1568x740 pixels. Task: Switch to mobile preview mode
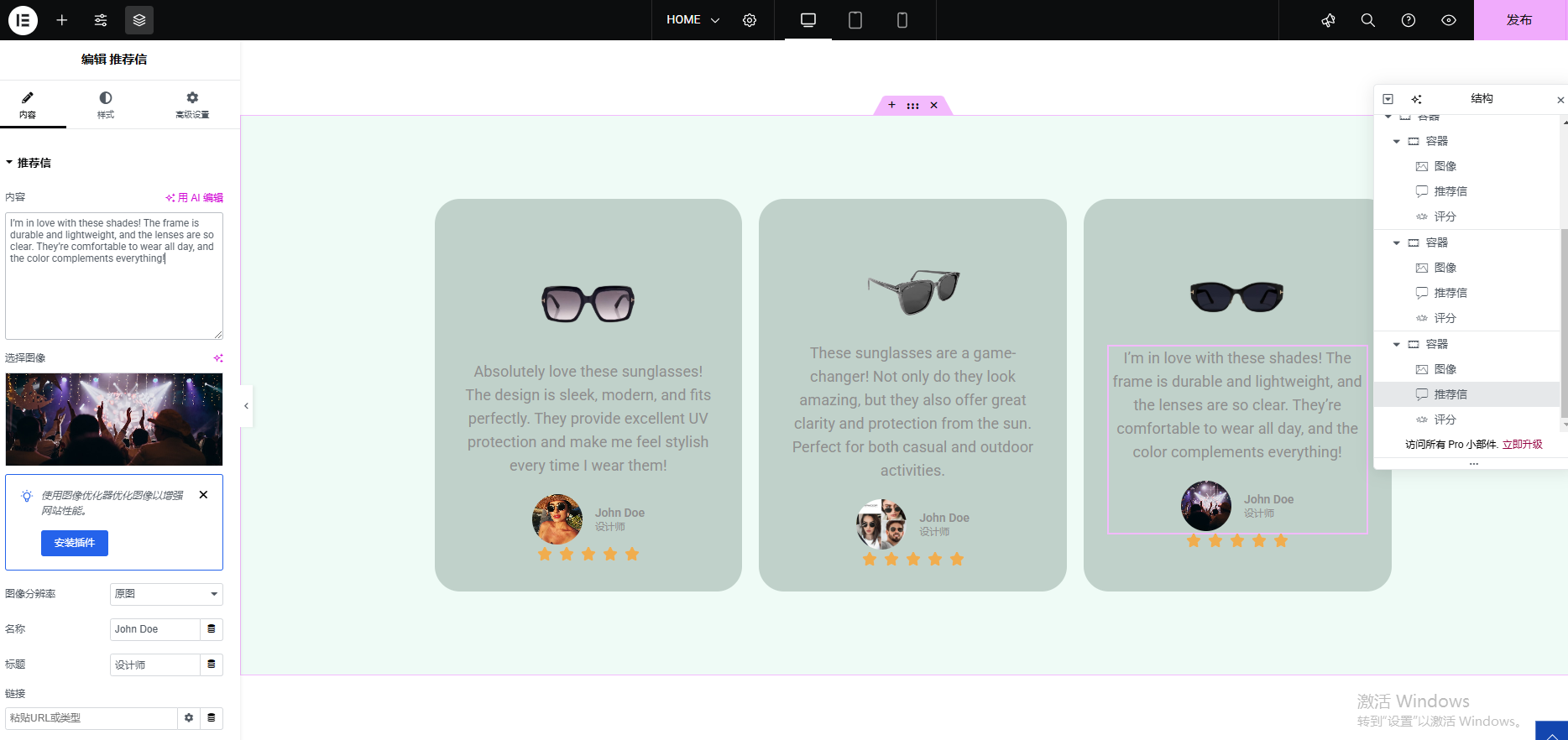pos(902,20)
